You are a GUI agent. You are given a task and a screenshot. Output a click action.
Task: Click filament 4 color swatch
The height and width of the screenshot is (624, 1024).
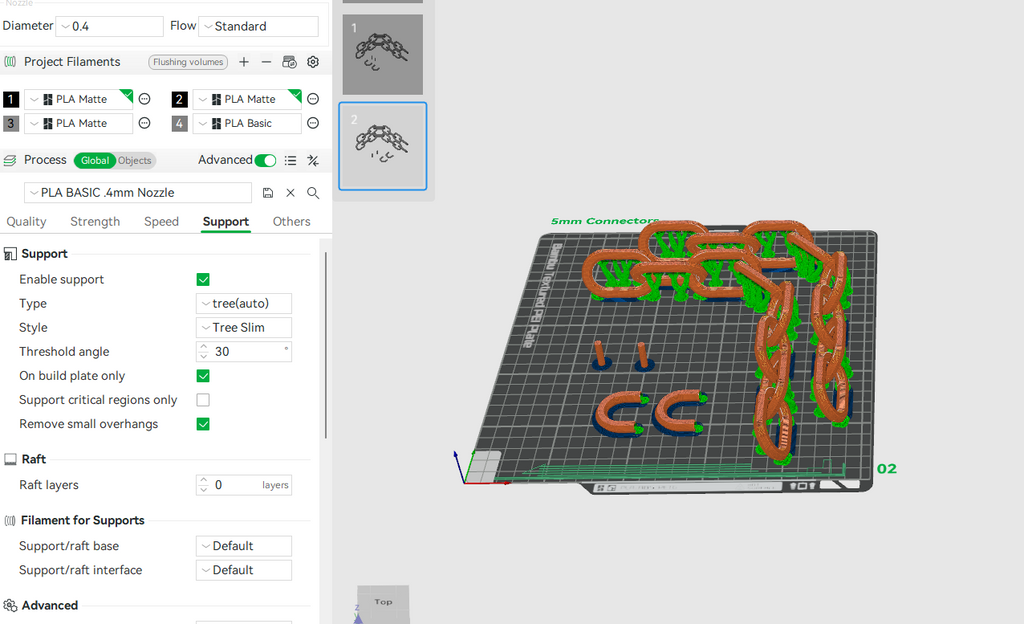point(180,123)
